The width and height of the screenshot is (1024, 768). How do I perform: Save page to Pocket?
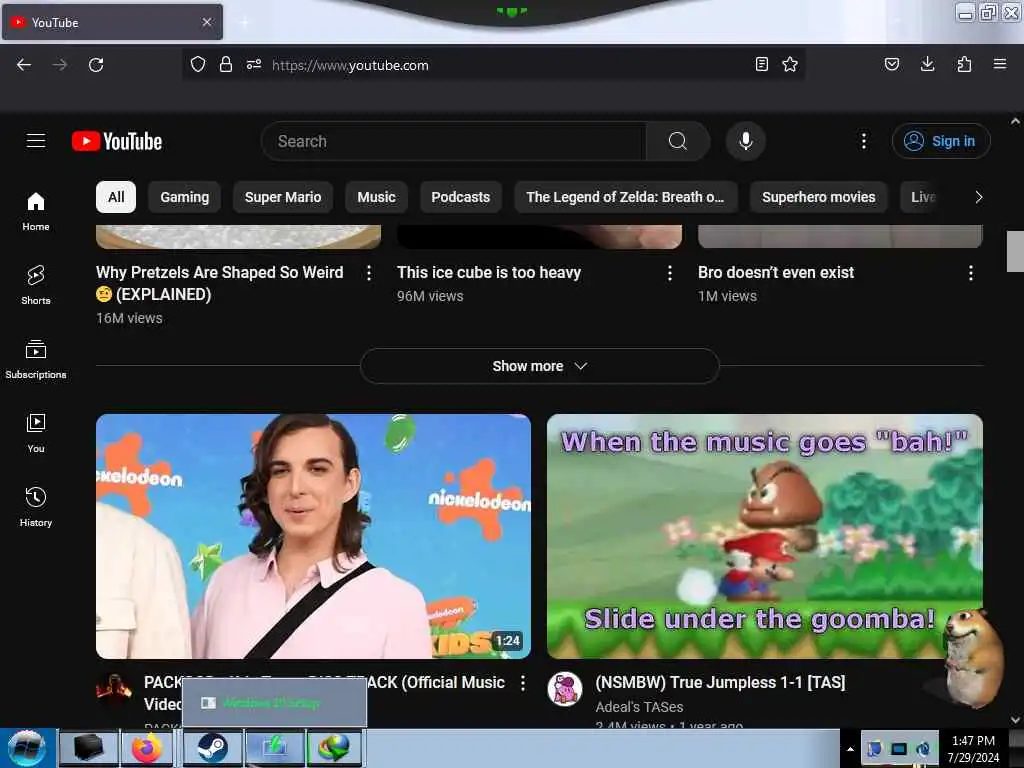click(892, 64)
